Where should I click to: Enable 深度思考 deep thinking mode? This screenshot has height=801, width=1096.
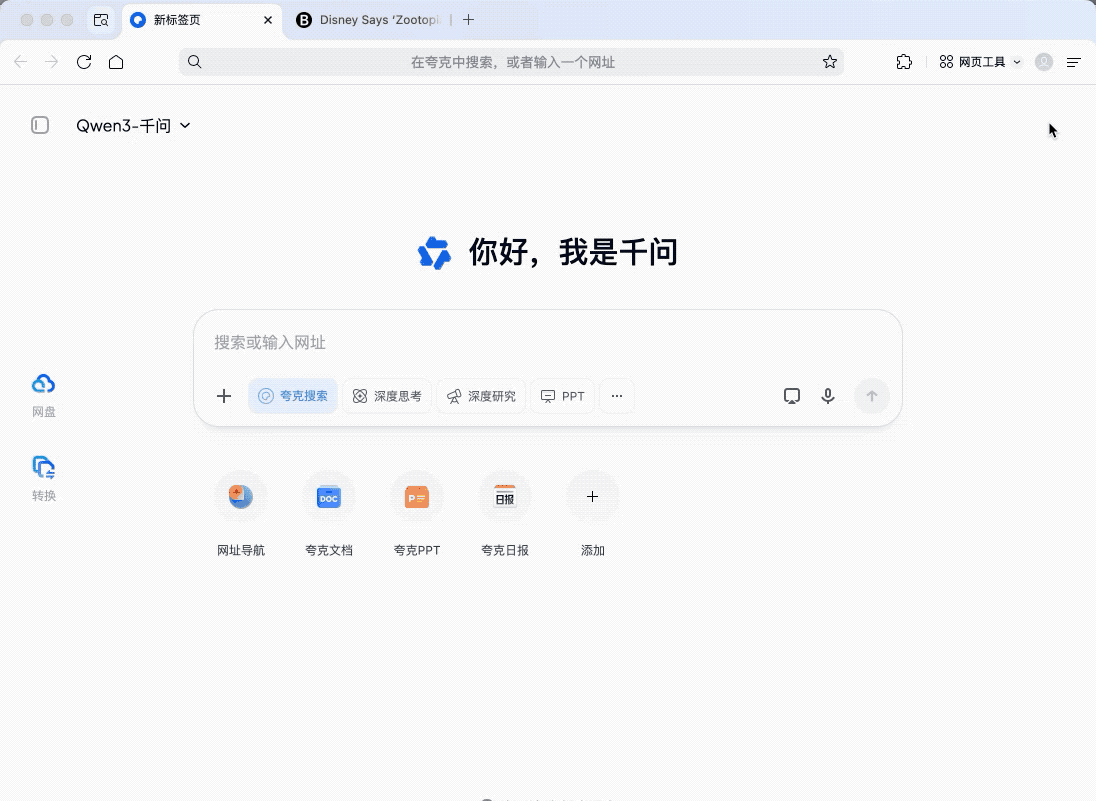click(387, 396)
